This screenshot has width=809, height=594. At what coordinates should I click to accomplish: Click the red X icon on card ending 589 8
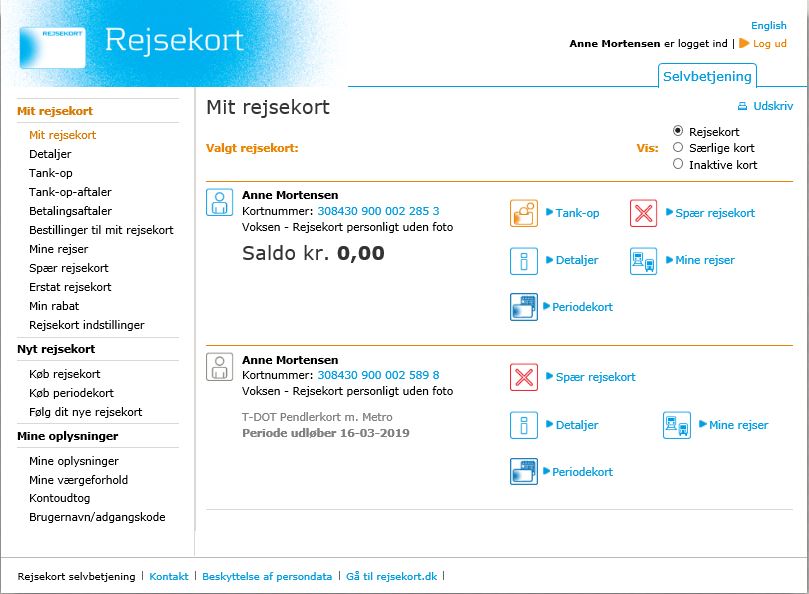pyautogui.click(x=524, y=377)
